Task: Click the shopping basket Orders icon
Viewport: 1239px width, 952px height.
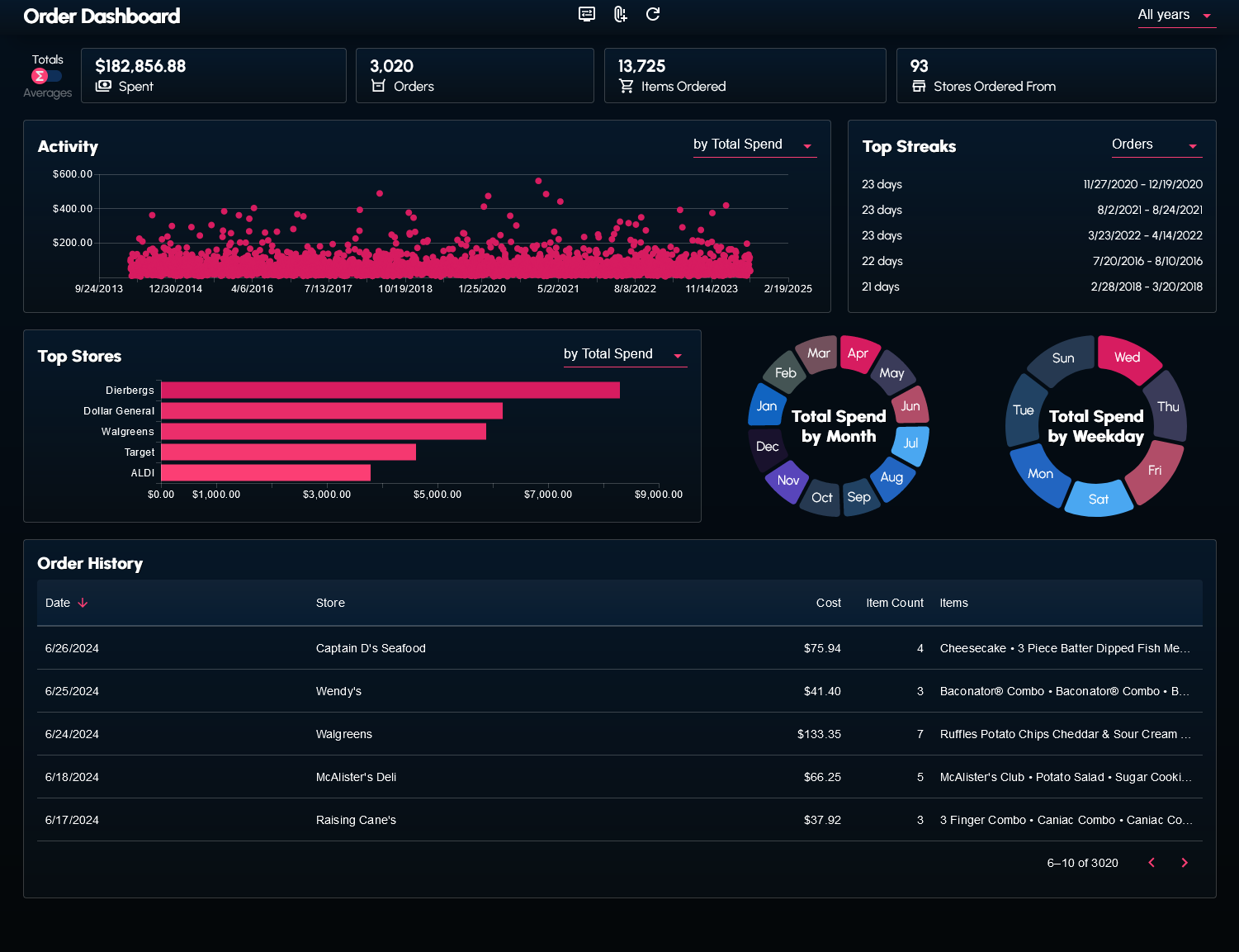Action: point(378,86)
